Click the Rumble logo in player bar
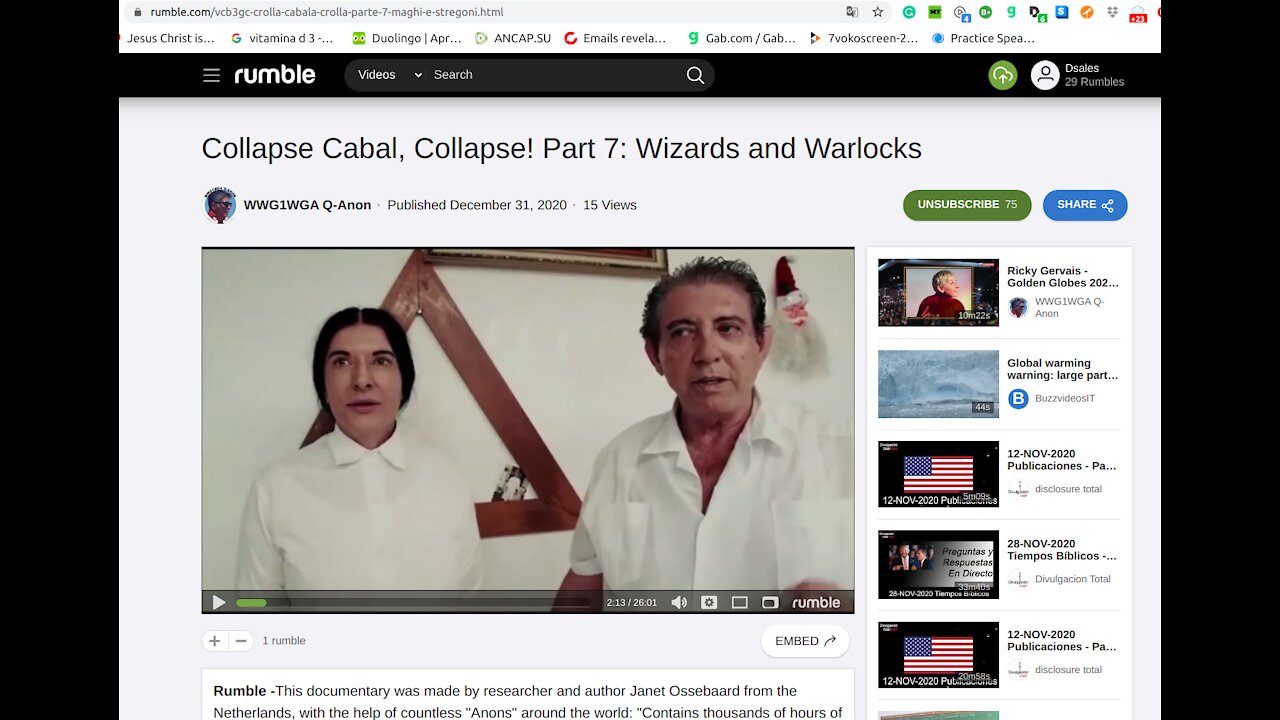1280x720 pixels. pyautogui.click(x=816, y=602)
